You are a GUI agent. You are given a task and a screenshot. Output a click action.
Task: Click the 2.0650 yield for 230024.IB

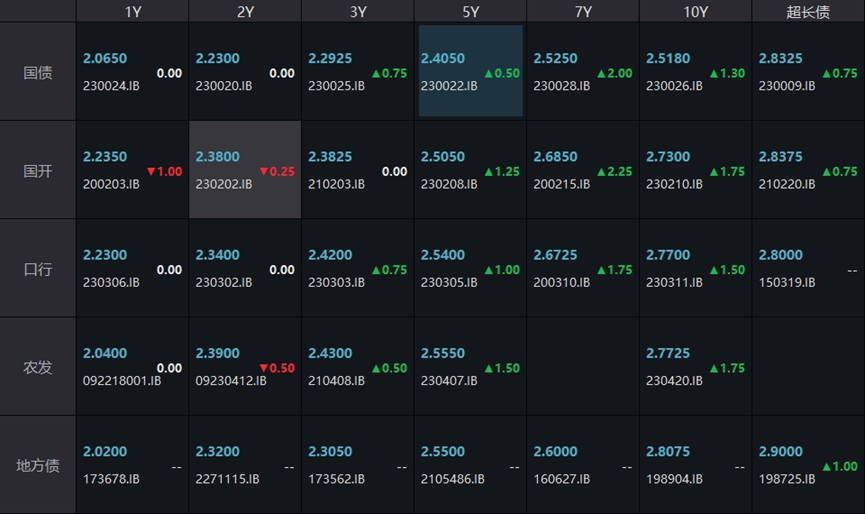(105, 59)
